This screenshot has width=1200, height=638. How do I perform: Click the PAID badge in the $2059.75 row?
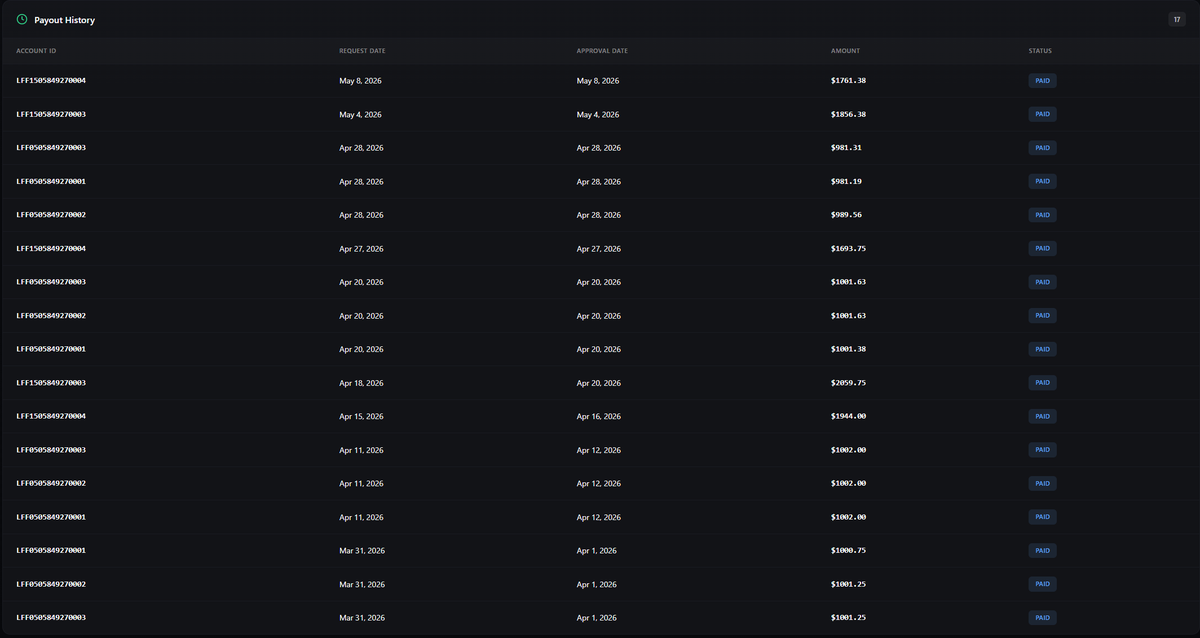point(1042,383)
